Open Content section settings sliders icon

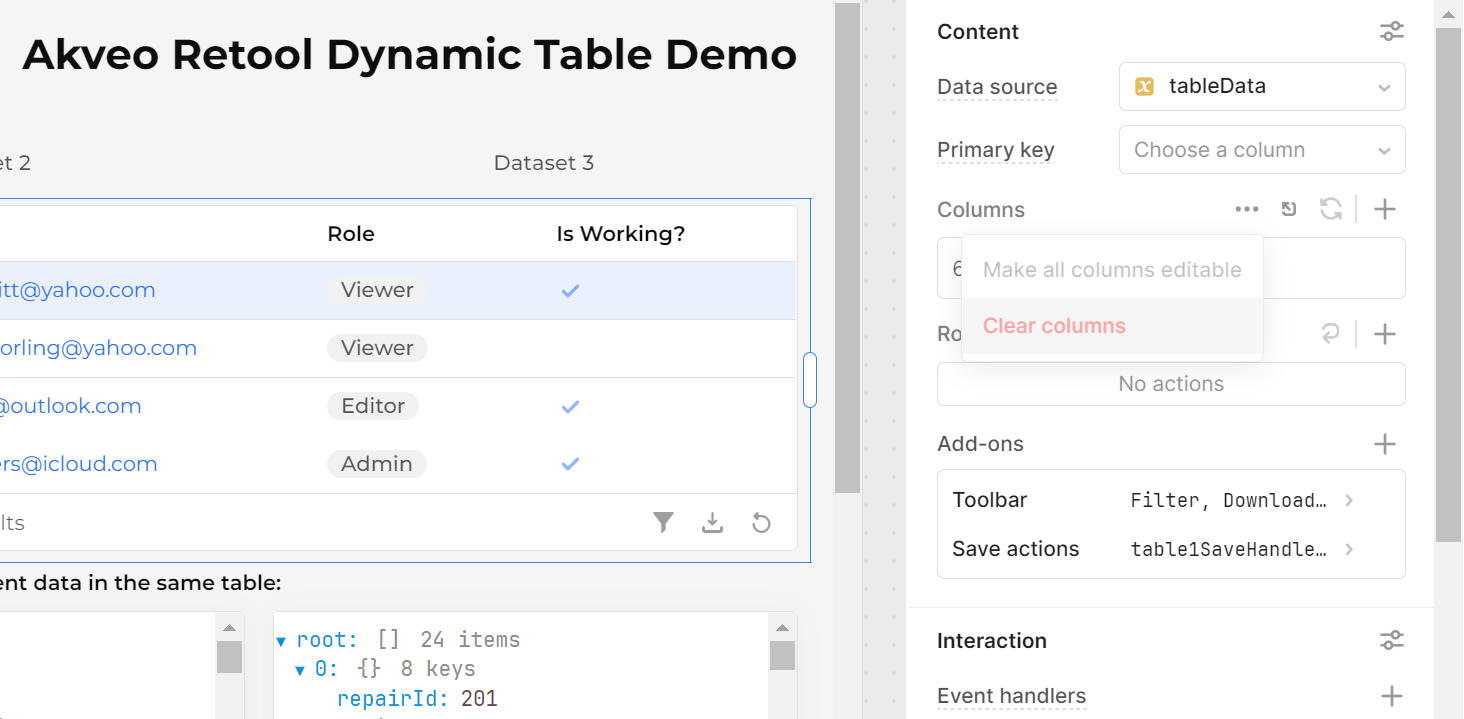point(1391,32)
